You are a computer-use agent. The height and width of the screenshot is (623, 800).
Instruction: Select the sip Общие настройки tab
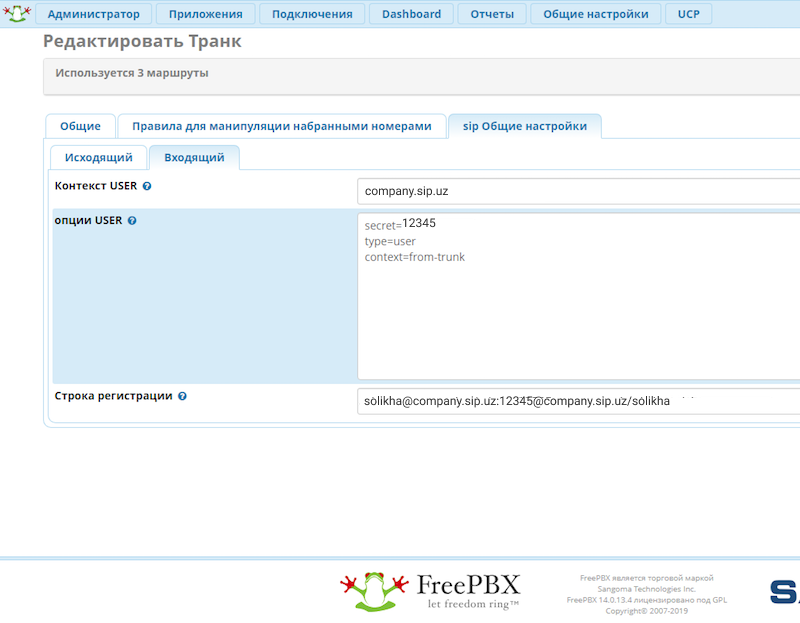(x=524, y=126)
